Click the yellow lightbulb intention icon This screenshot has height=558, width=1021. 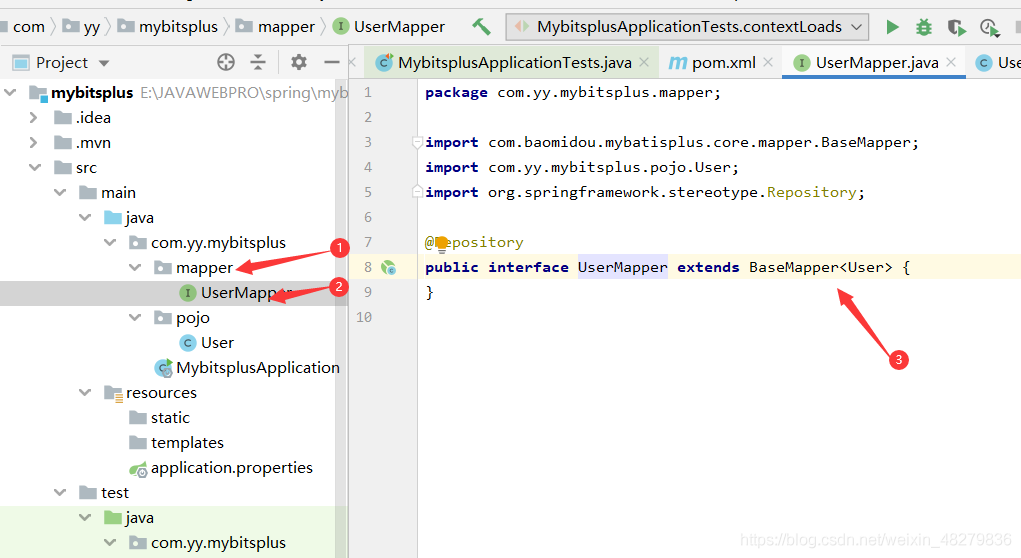point(441,243)
